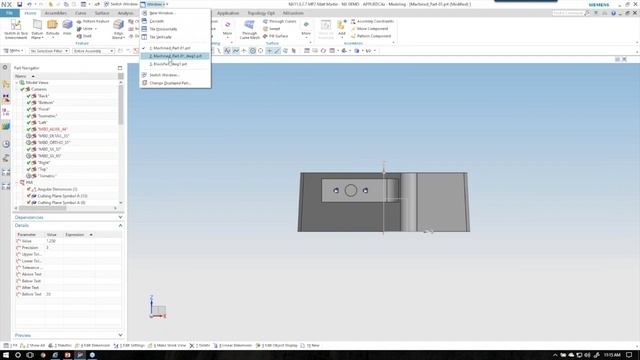This screenshot has width=640, height=360.
Task: Click the Undo arrow icon
Action: click(29, 4)
